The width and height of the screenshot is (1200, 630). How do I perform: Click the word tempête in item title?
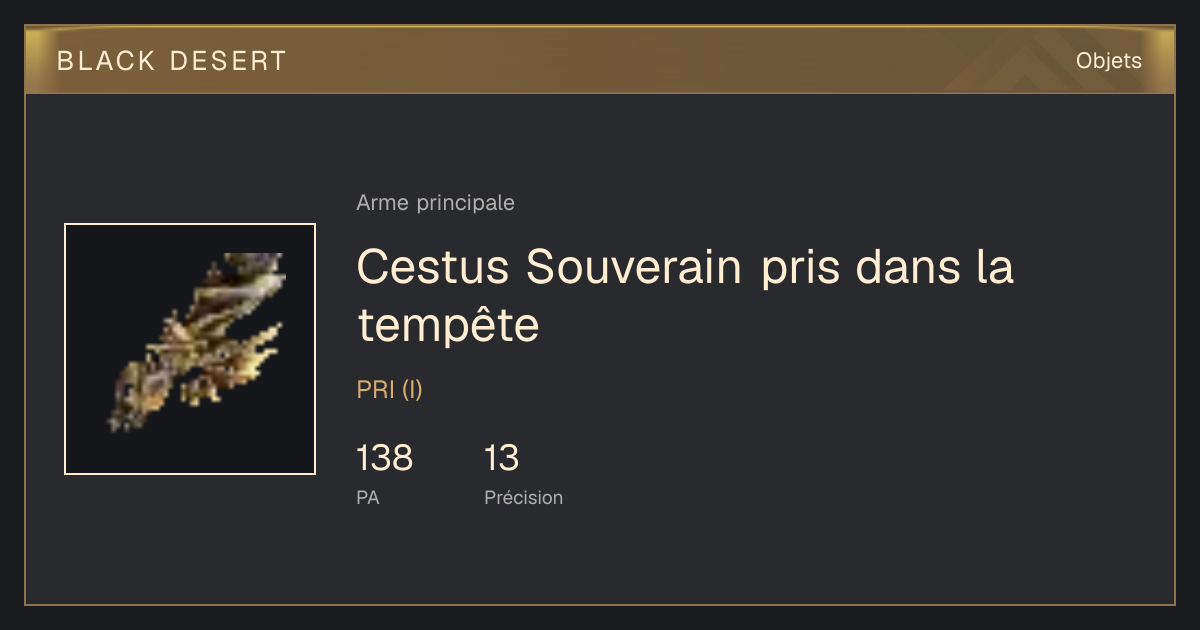[x=448, y=324]
